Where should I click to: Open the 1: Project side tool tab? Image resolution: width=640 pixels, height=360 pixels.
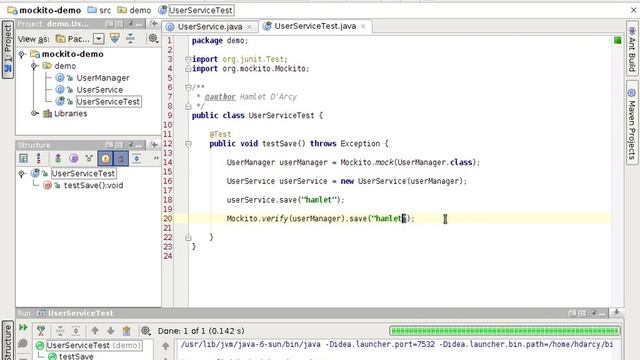tap(8, 49)
